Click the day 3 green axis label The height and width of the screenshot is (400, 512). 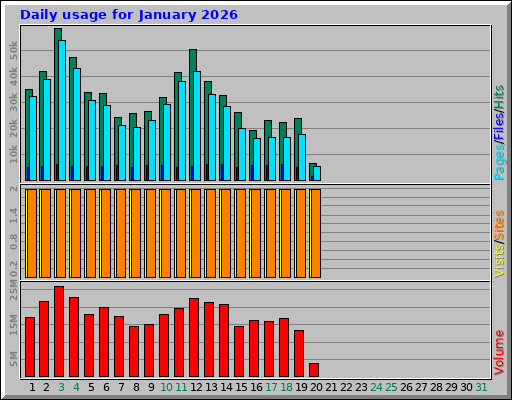[61, 387]
